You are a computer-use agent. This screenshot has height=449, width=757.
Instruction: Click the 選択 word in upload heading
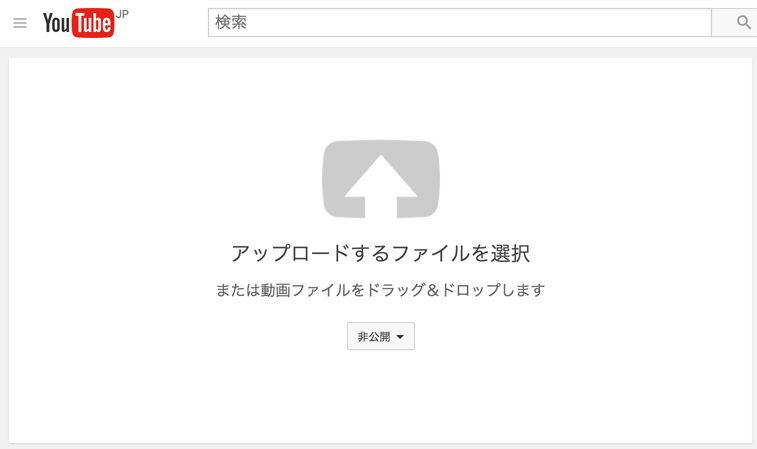point(510,253)
